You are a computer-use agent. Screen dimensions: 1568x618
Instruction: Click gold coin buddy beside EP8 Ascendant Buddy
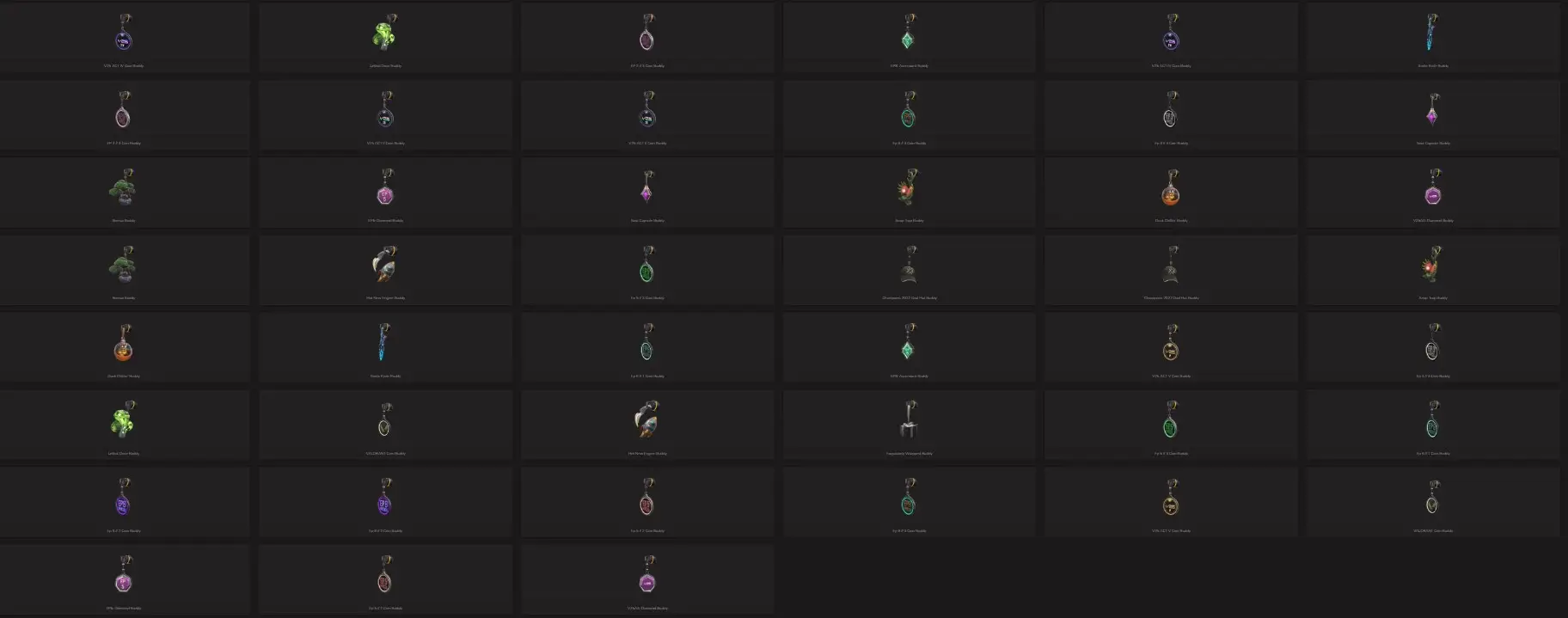click(x=1171, y=346)
